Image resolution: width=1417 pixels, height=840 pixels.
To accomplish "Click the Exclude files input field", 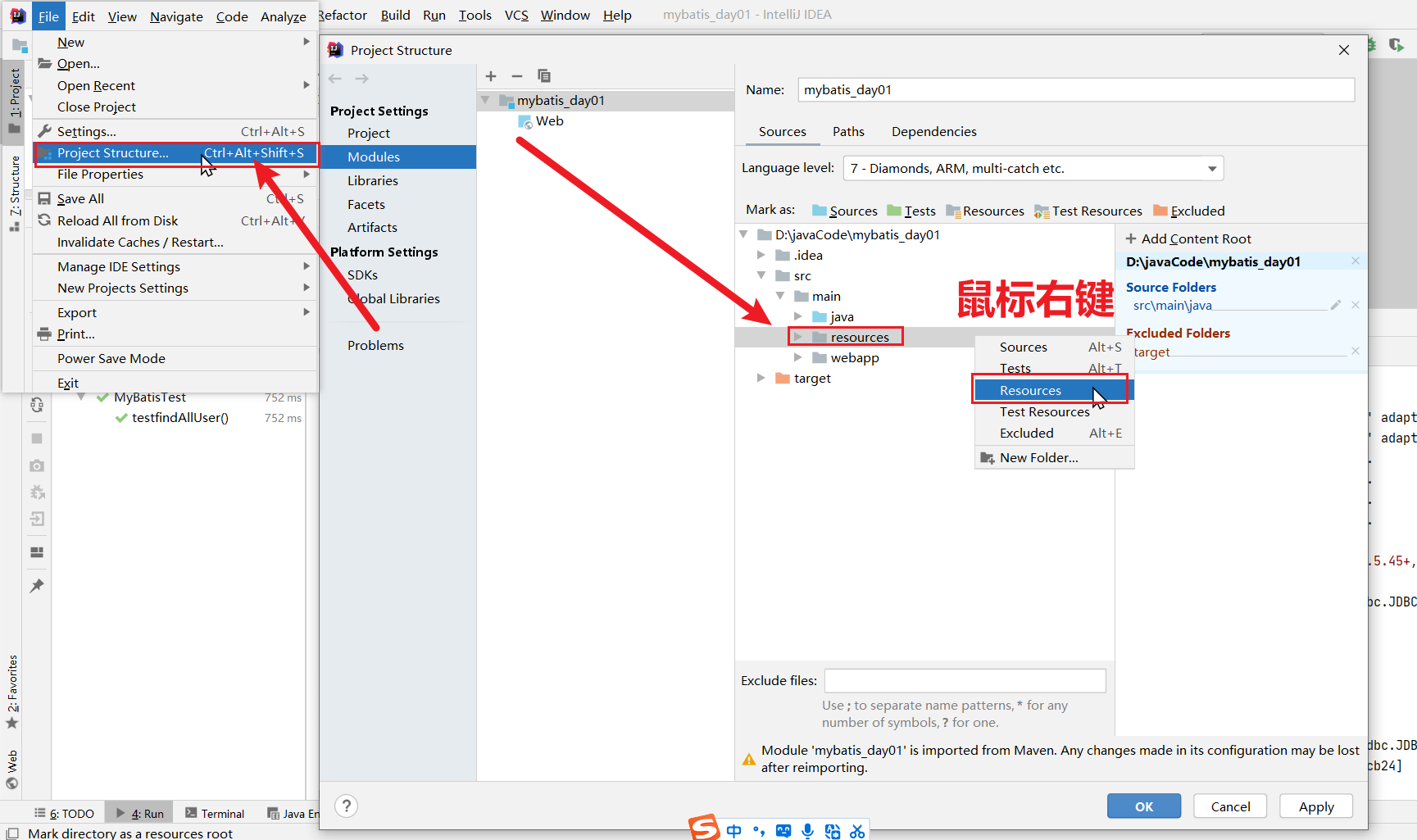I will click(965, 680).
